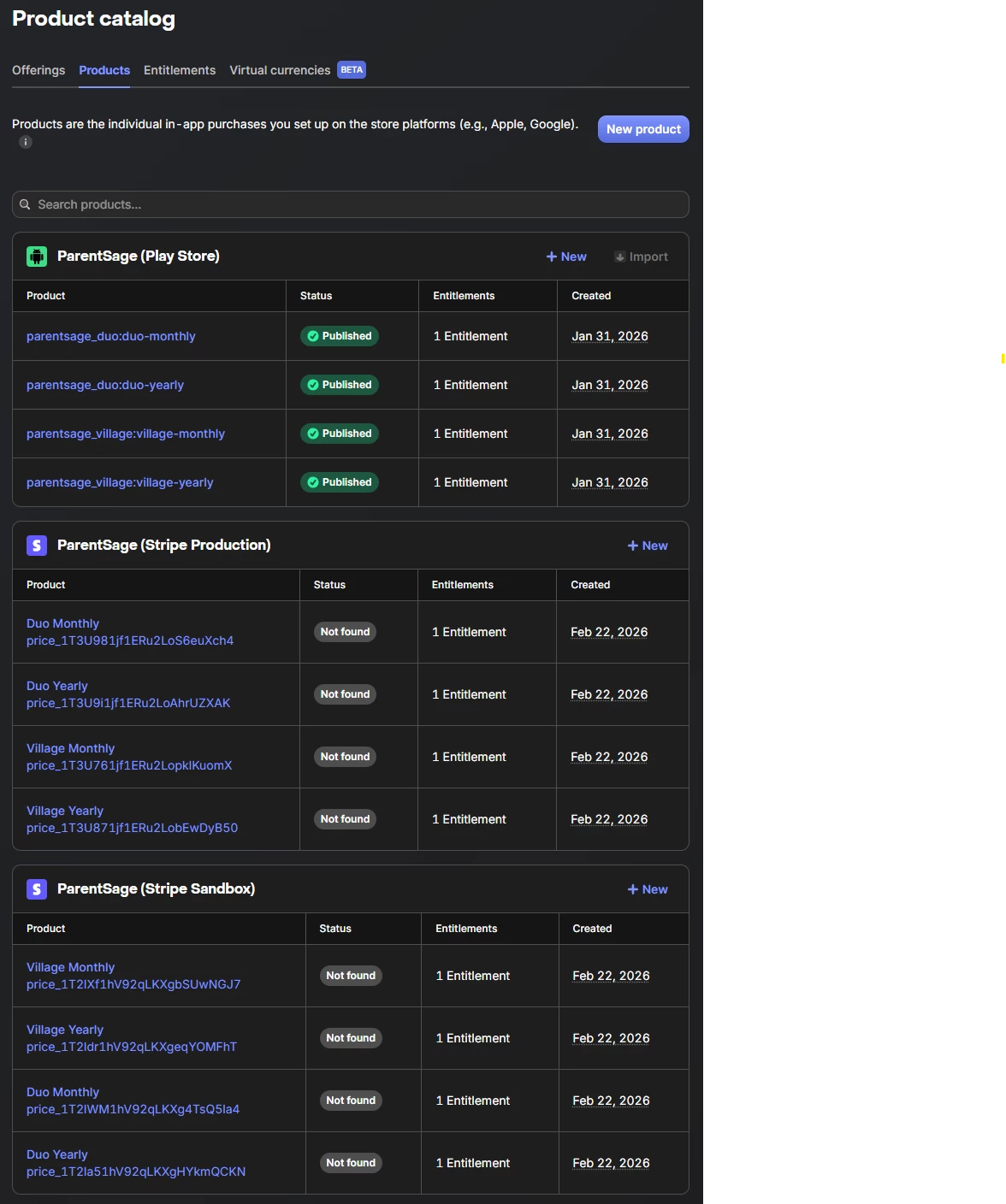Open parentsage_duo:duo-yearly product

(x=105, y=385)
